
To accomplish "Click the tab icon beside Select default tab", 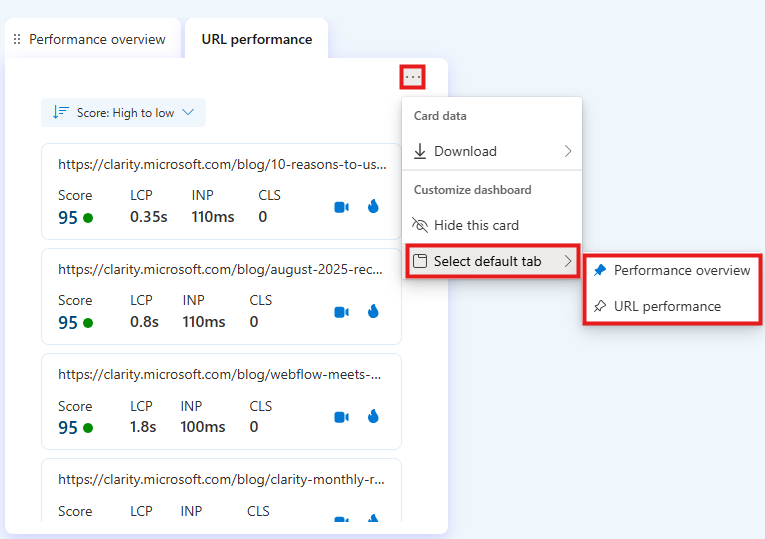I will point(420,261).
